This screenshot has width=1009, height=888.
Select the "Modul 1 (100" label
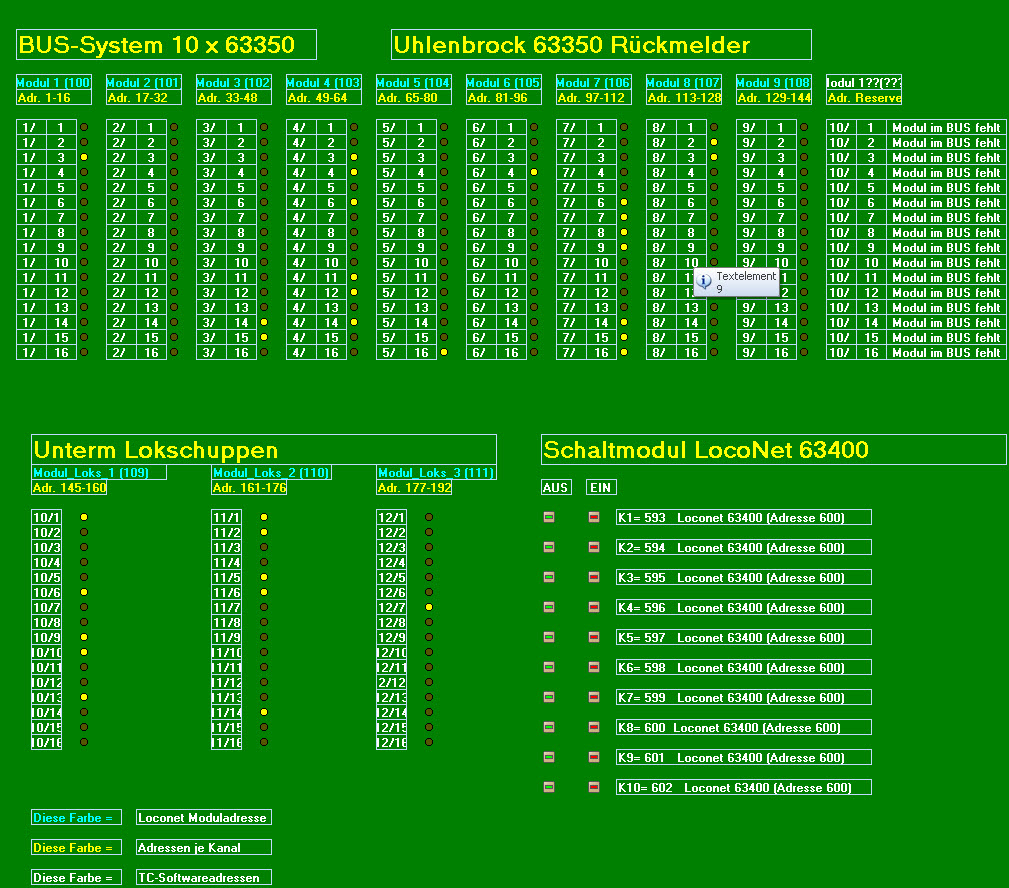click(54, 82)
